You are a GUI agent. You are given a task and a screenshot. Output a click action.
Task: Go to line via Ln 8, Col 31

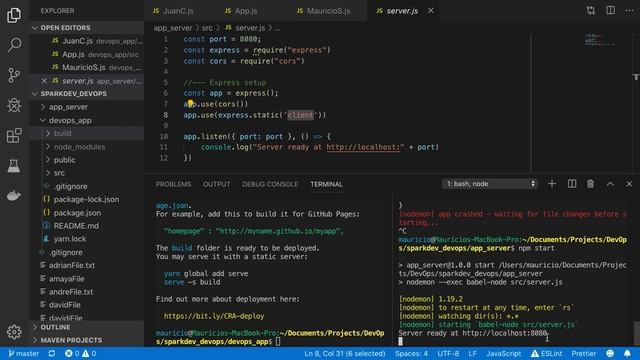[x=344, y=353]
